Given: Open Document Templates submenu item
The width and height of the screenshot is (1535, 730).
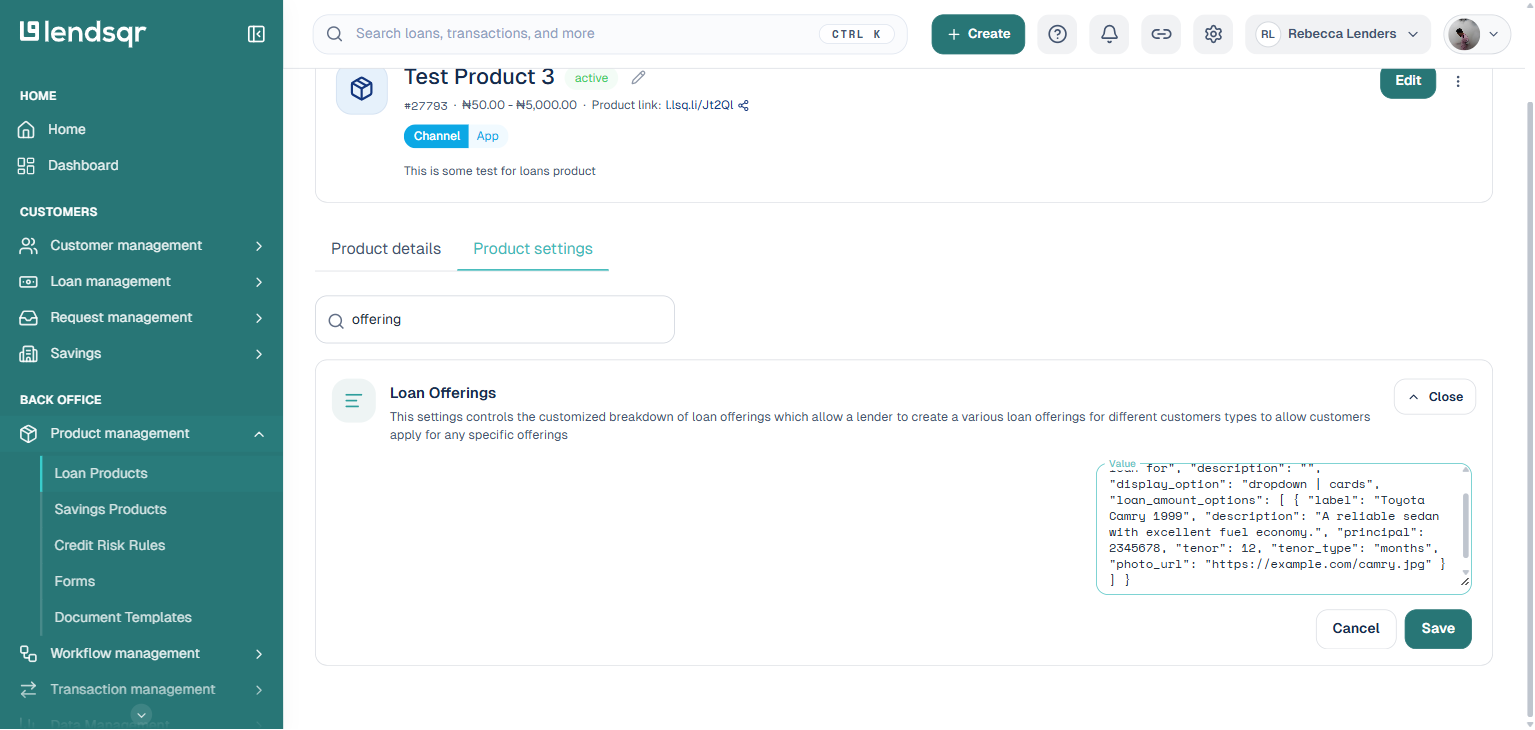Looking at the screenshot, I should [123, 617].
